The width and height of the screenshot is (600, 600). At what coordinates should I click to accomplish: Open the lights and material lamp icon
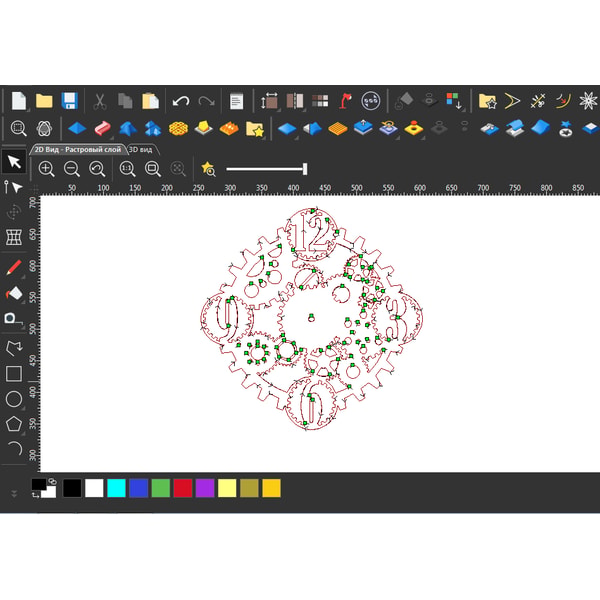pos(345,101)
